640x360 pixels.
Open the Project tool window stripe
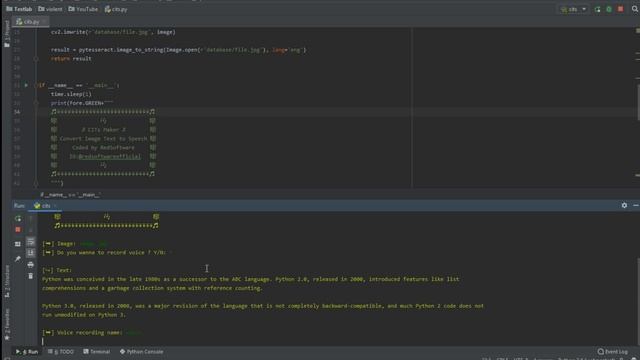(7, 34)
